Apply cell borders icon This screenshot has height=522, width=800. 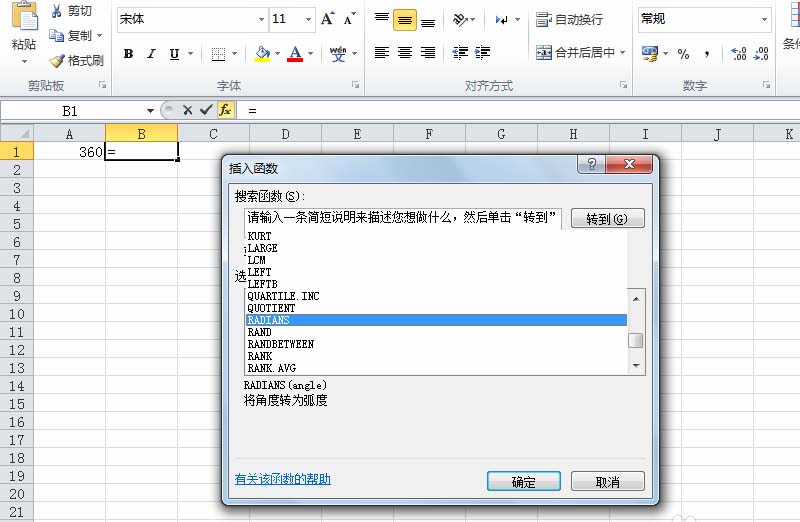(218, 54)
